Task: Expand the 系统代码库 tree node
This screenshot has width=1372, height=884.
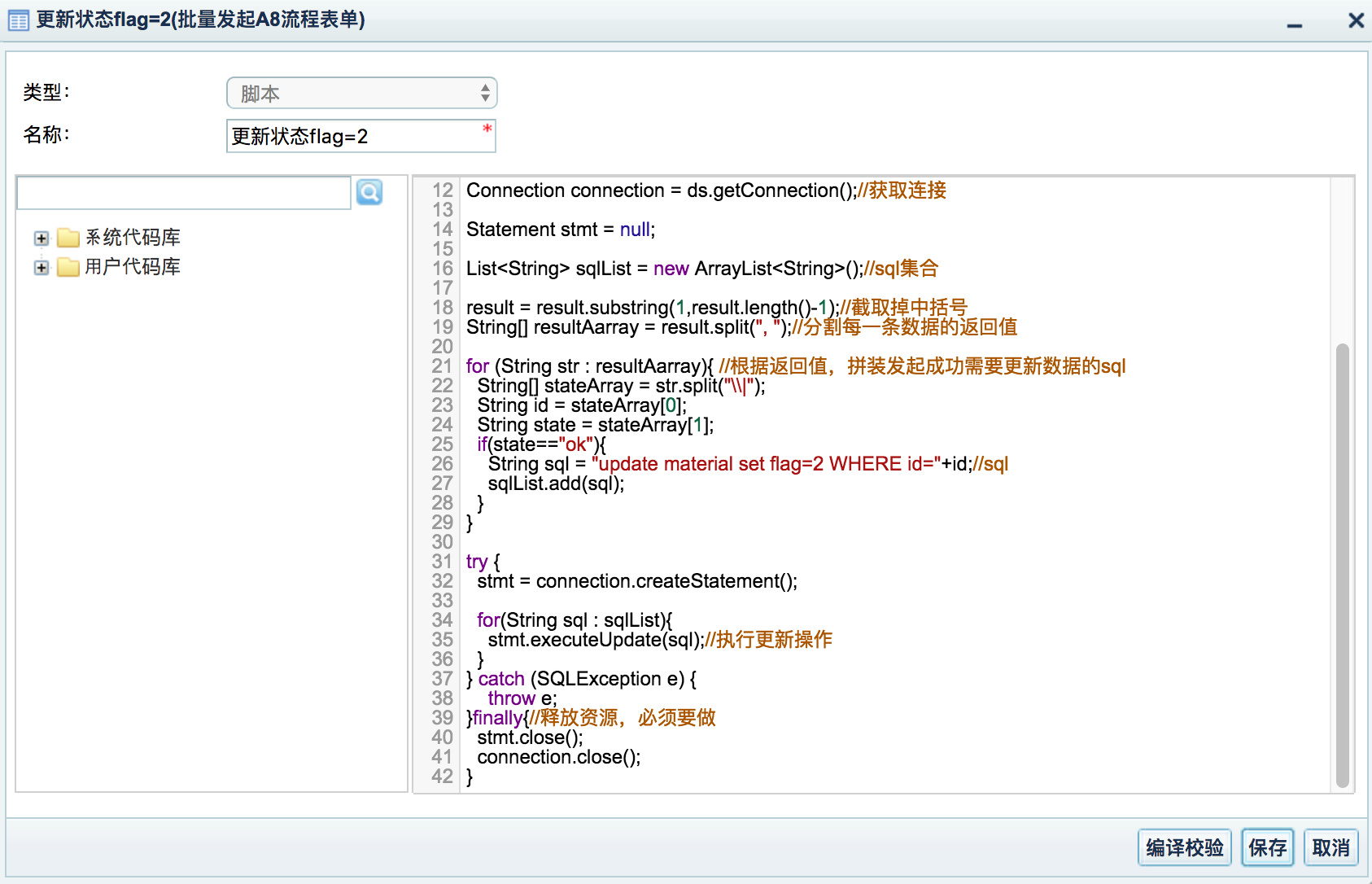Action: (42, 239)
